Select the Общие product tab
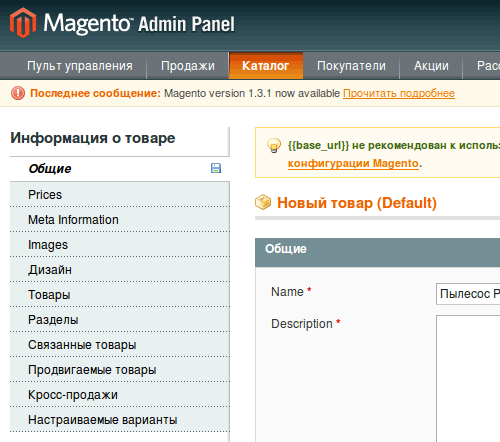This screenshot has height=442, width=500. tap(120, 169)
